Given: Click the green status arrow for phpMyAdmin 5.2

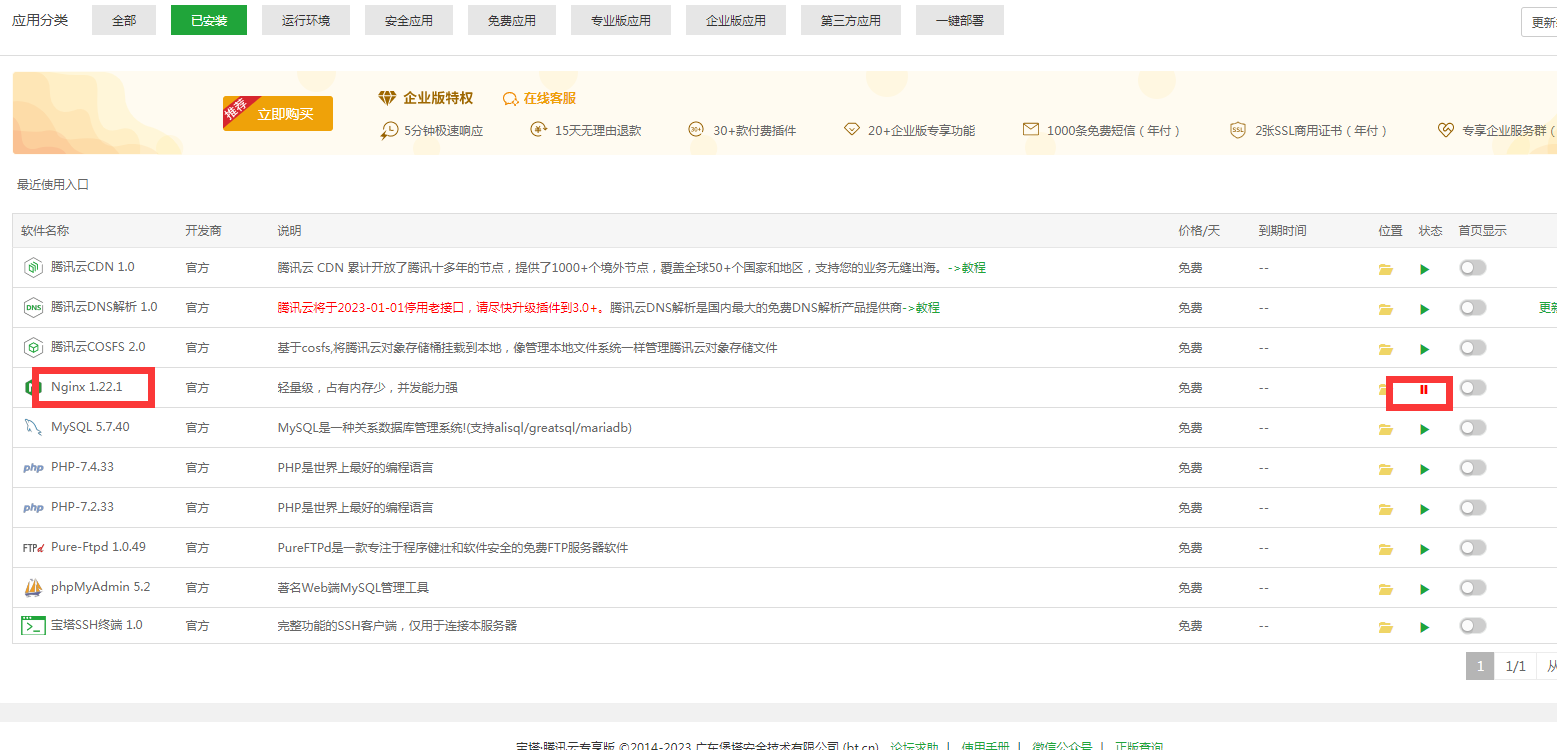Looking at the screenshot, I should pyautogui.click(x=1424, y=589).
